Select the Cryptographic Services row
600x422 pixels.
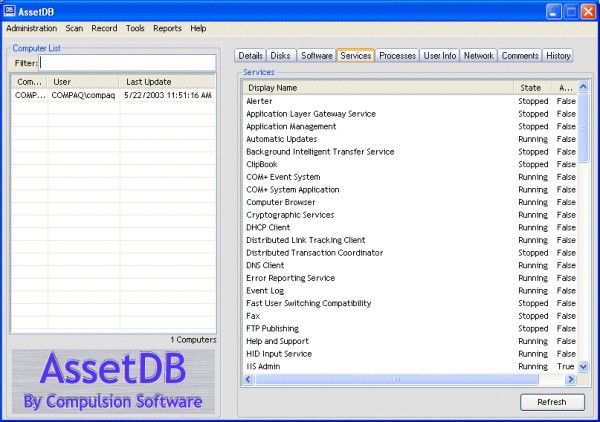tap(410, 215)
